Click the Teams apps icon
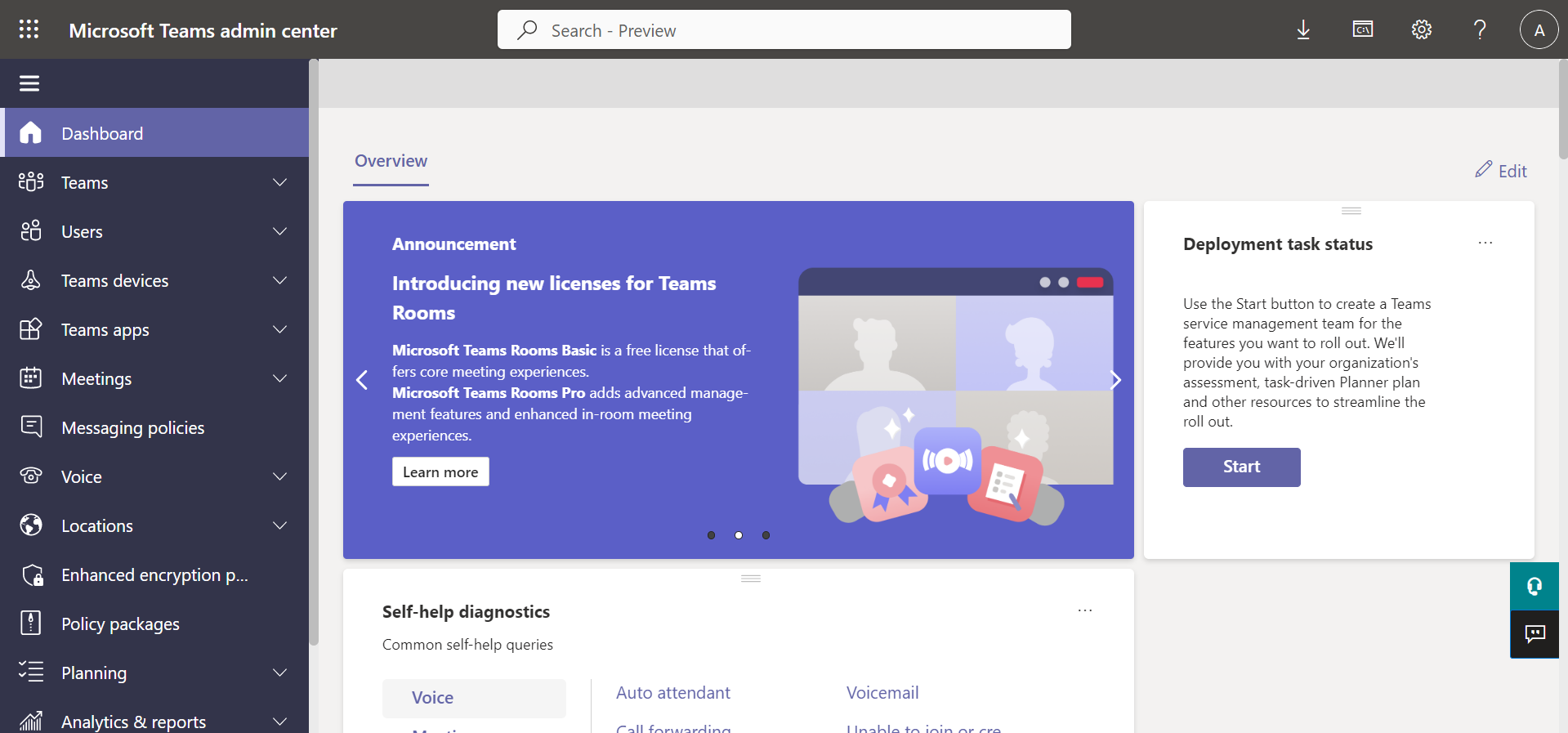Screen dimensions: 1568x733 point(31,329)
